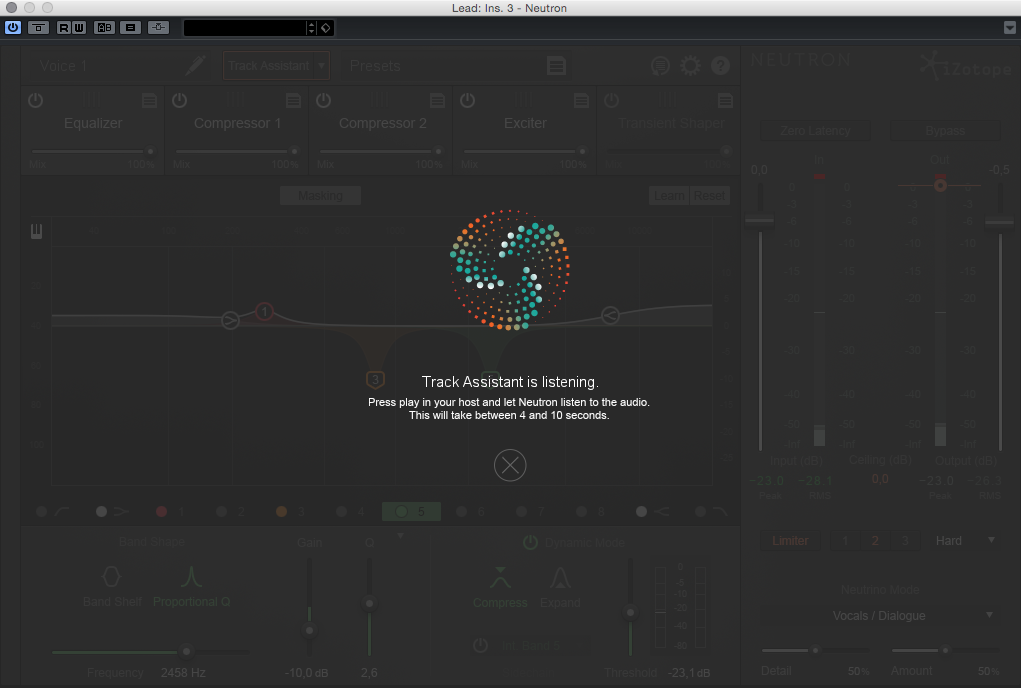Choose the Proportional Q shape icon
1021x688 pixels.
click(191, 577)
